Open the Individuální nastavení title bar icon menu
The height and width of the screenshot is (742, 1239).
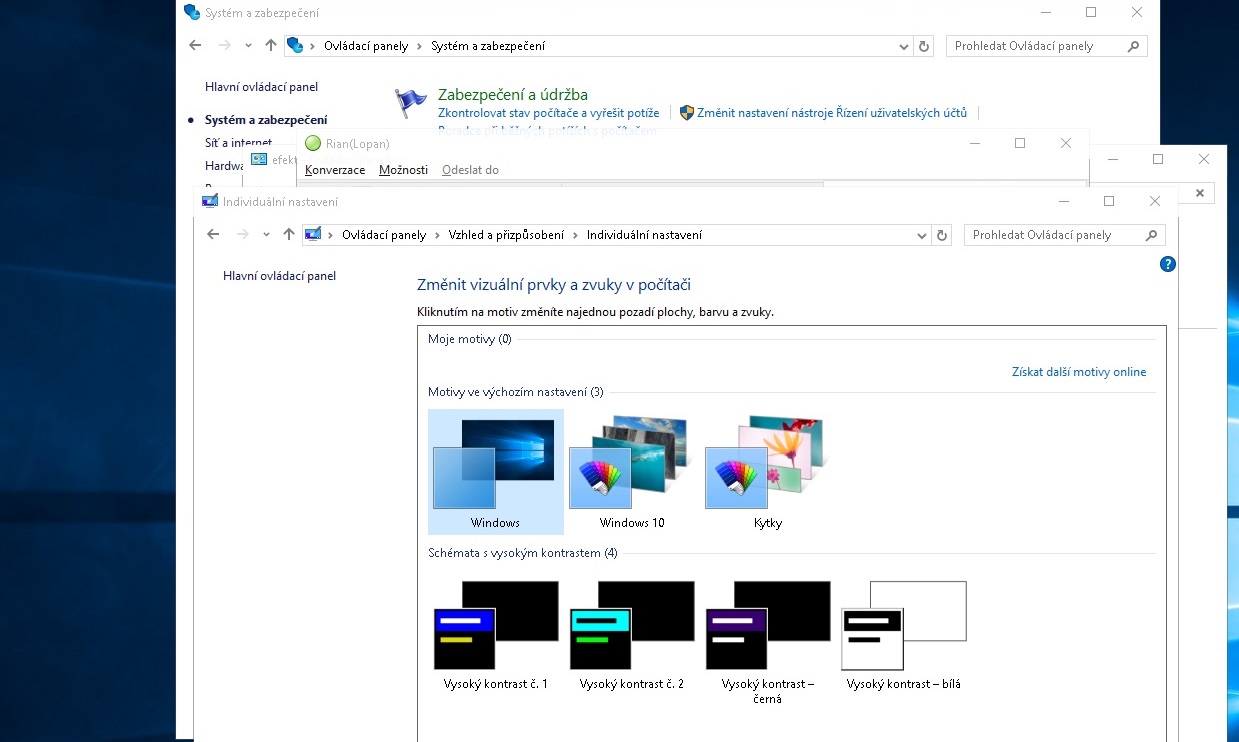210,201
